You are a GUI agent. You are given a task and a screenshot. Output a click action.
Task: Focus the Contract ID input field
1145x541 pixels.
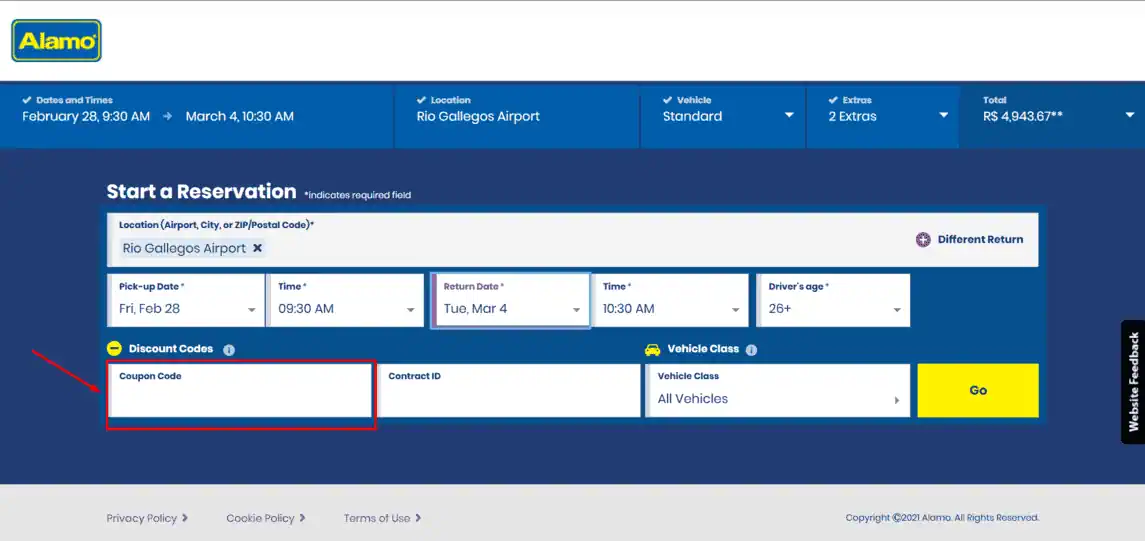tap(509, 391)
